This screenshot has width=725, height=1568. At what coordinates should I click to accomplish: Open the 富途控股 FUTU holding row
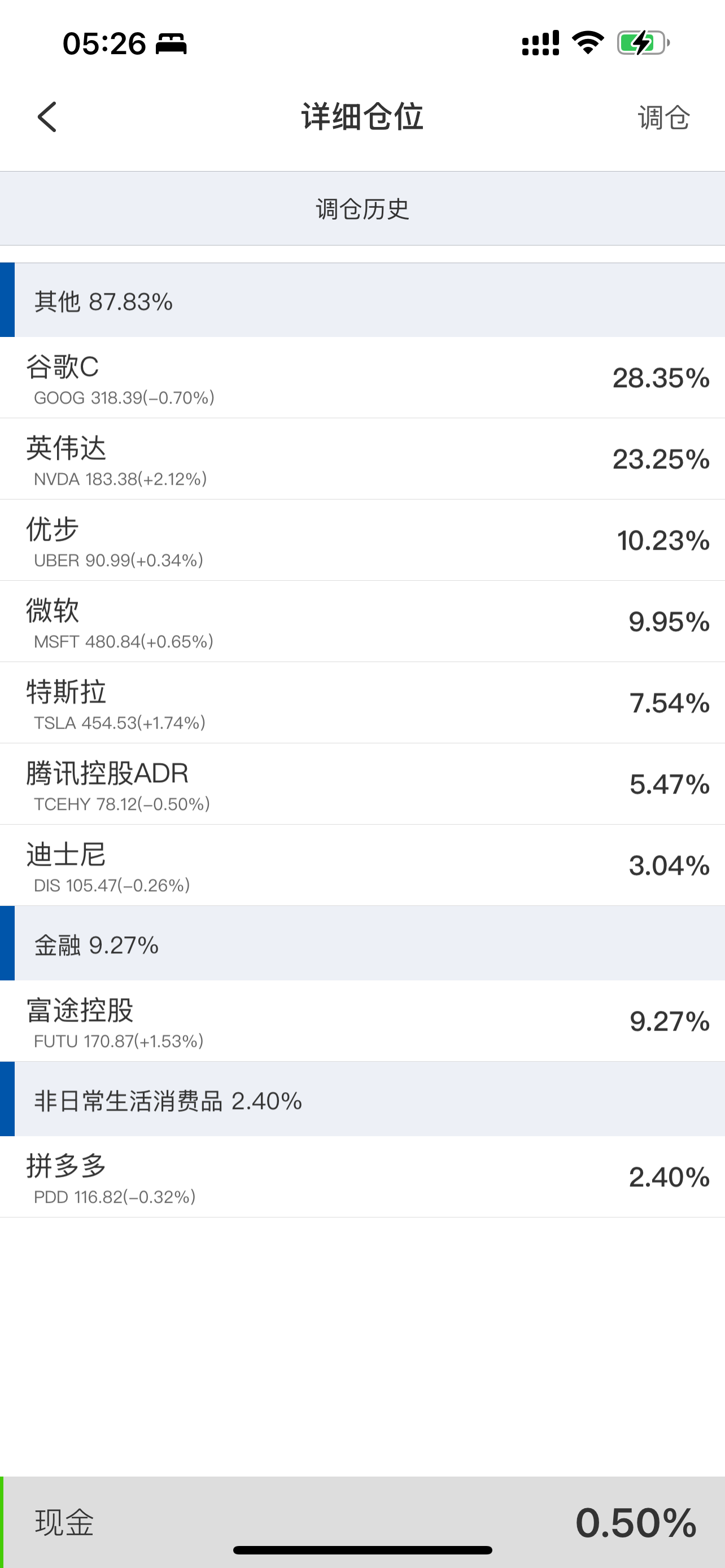(x=363, y=1022)
